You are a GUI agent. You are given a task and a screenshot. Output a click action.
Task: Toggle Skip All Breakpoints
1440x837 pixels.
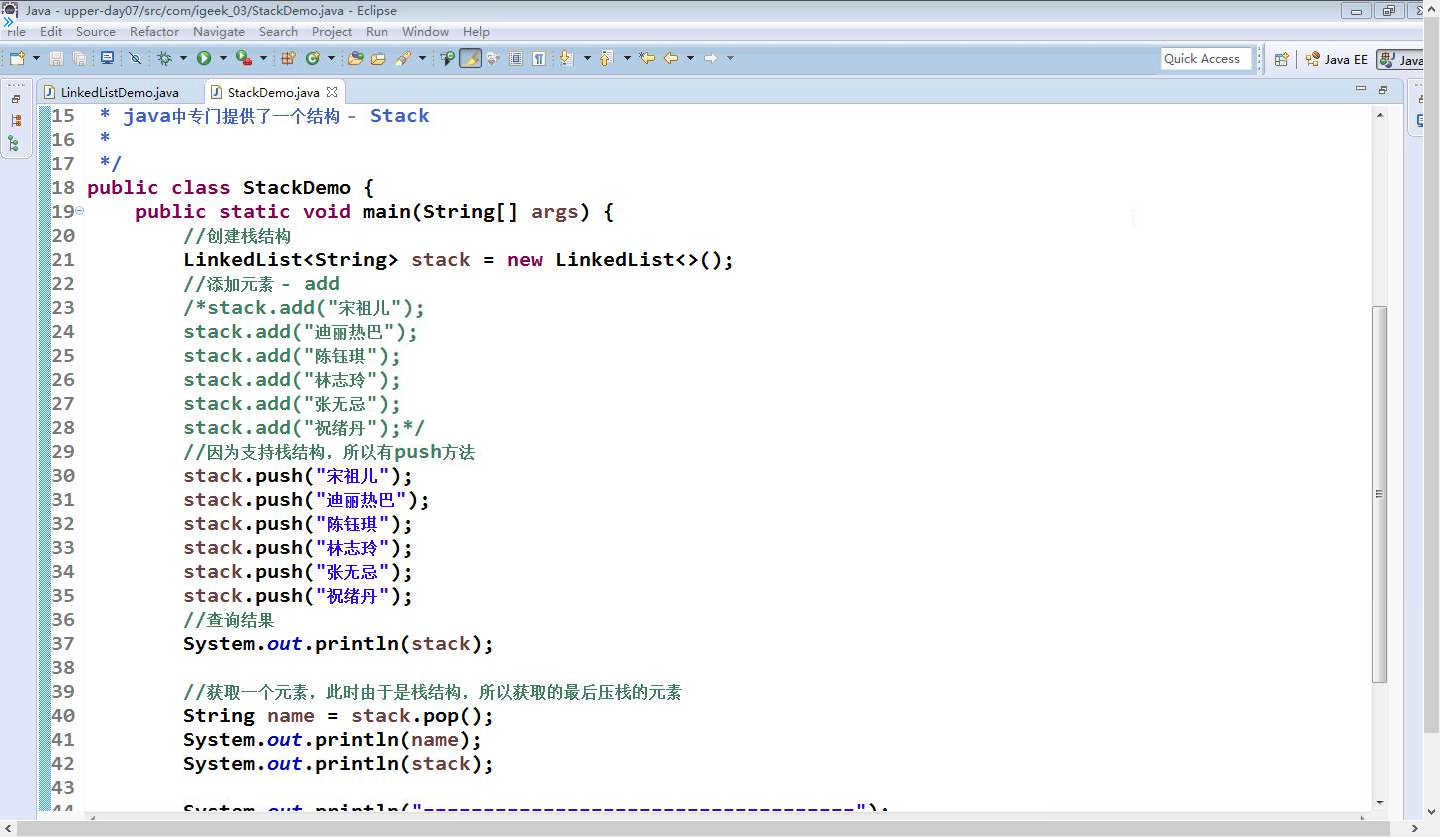(x=135, y=58)
